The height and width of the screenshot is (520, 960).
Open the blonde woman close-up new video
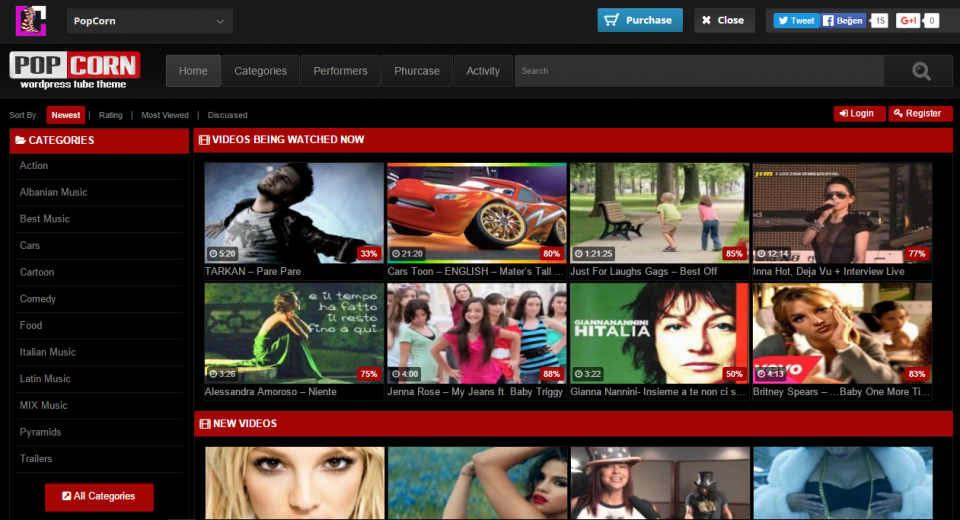pyautogui.click(x=294, y=483)
